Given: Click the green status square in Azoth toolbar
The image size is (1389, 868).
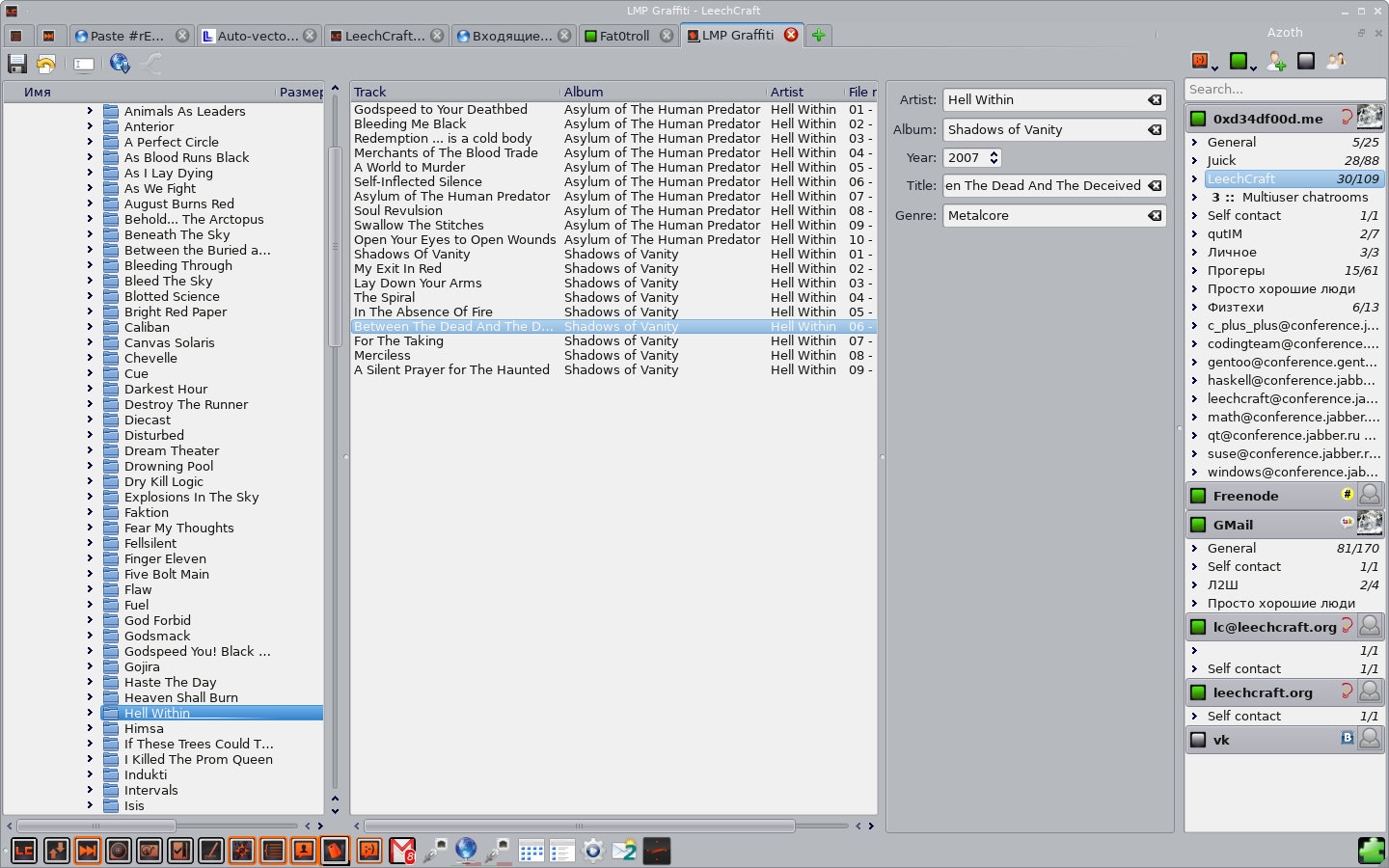Looking at the screenshot, I should click(1239, 61).
